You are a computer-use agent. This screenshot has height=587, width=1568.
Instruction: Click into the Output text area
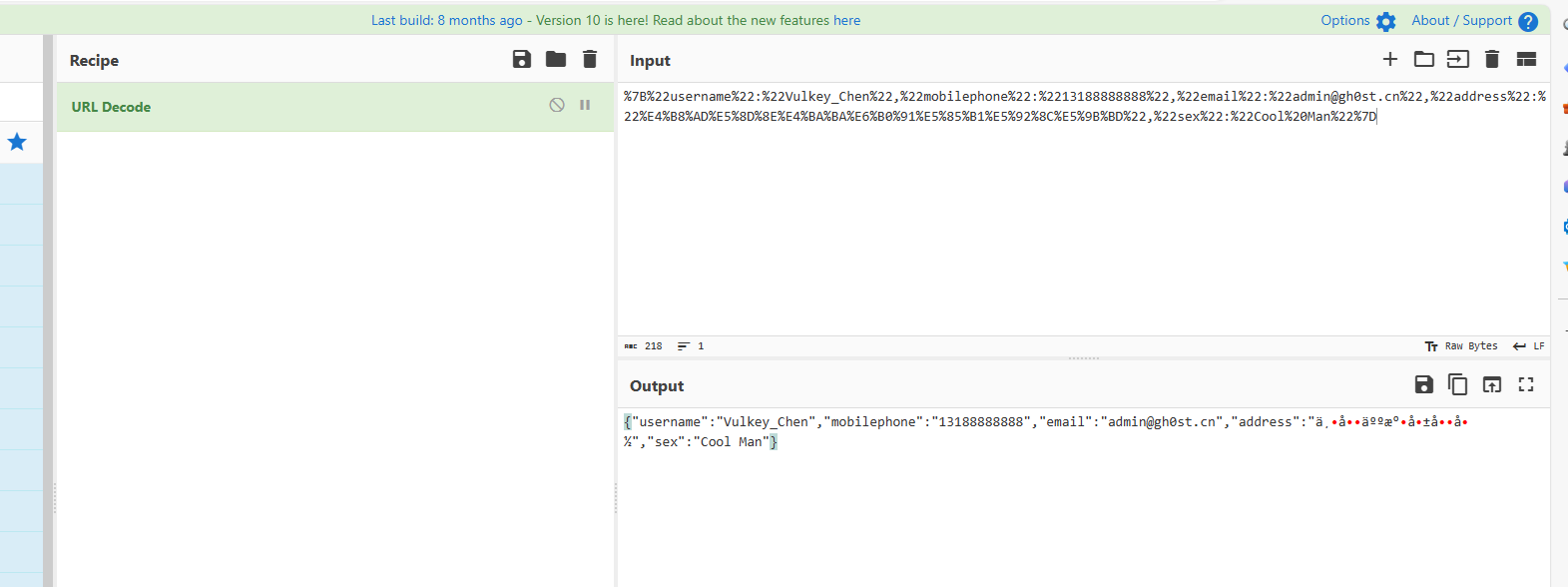pos(1084,497)
